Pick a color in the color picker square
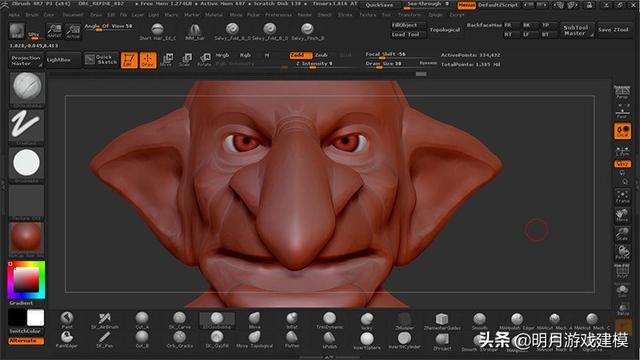The width and height of the screenshot is (640, 360). [x=26, y=280]
